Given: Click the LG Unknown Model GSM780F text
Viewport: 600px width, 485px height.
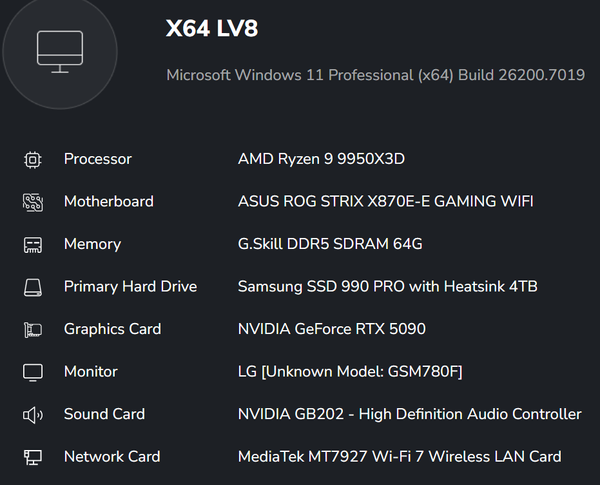Looking at the screenshot, I should click(x=349, y=372).
